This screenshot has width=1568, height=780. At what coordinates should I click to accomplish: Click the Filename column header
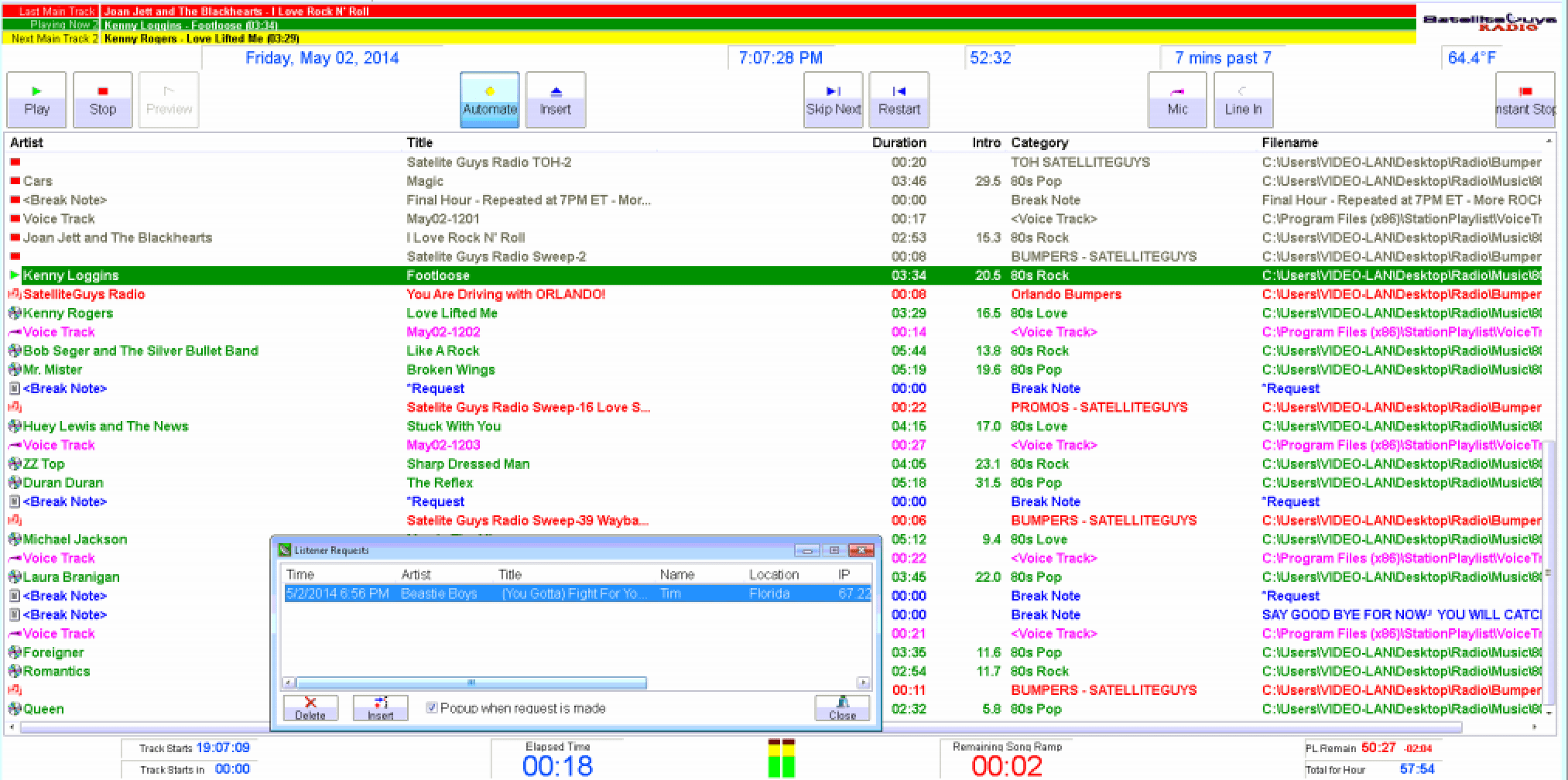tap(1289, 142)
